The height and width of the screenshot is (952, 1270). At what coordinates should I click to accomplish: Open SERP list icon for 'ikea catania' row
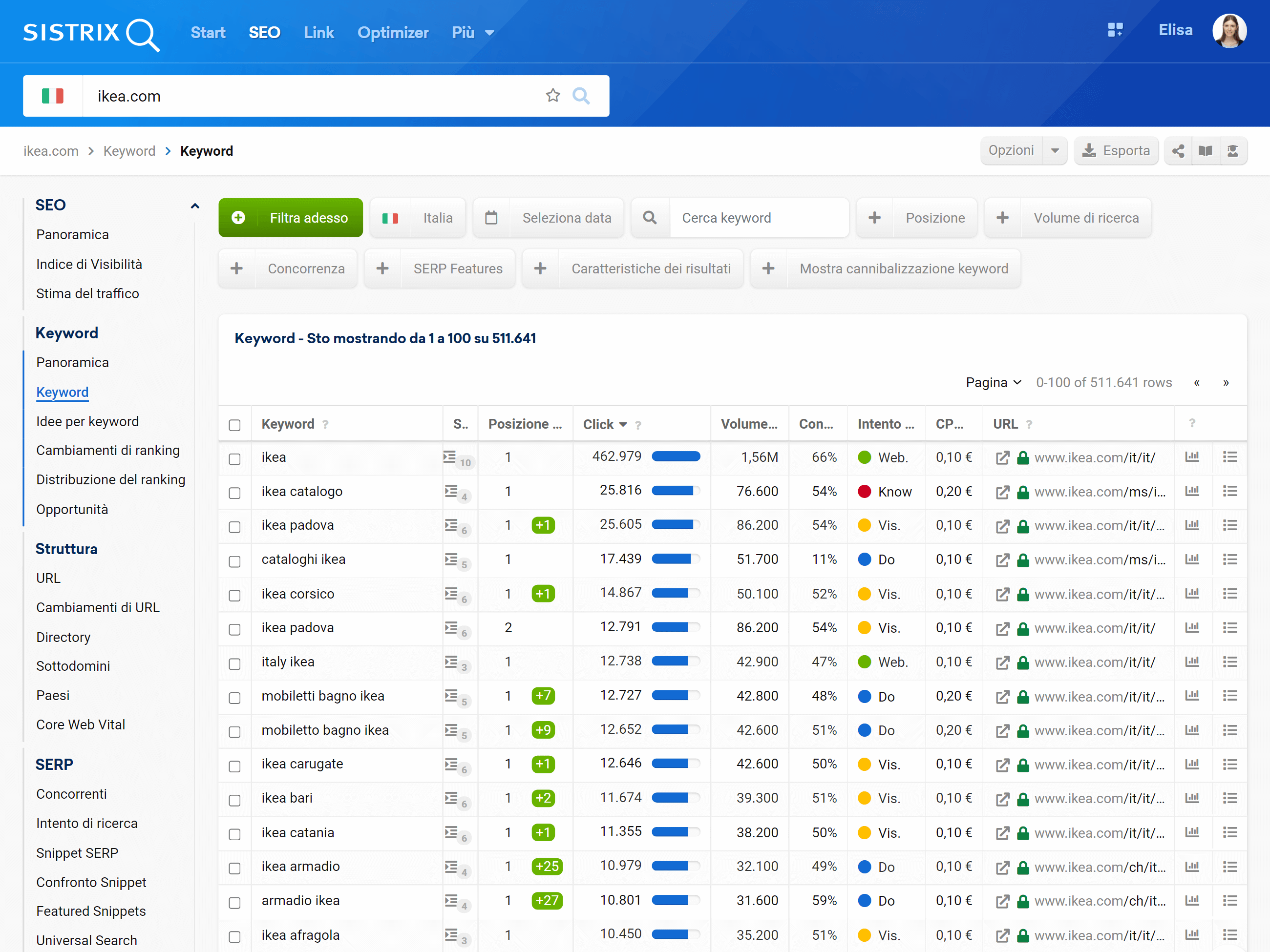(1230, 832)
